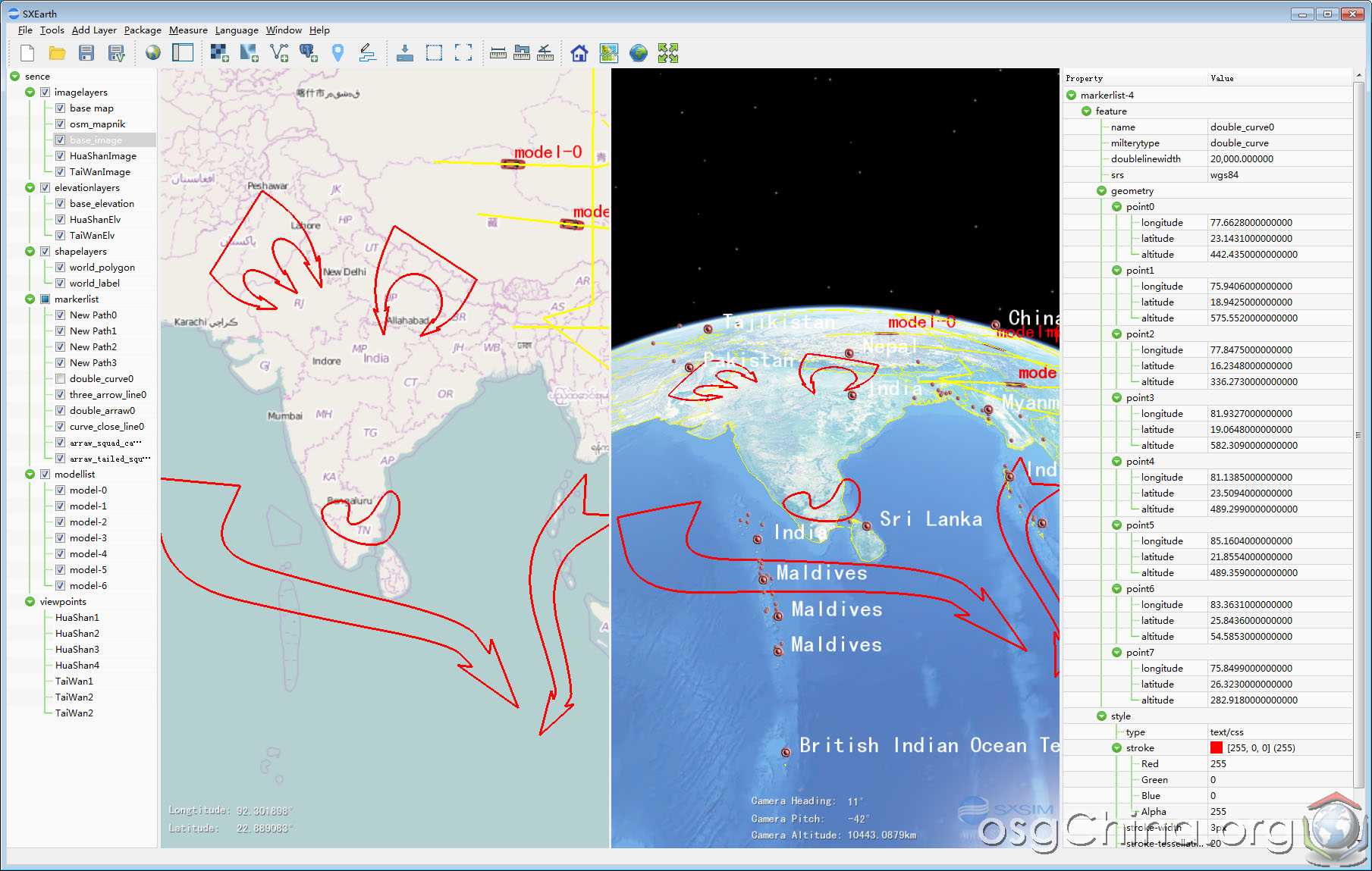This screenshot has height=871, width=1372.
Task: Uncheck New Path2 marker
Action: click(x=60, y=346)
